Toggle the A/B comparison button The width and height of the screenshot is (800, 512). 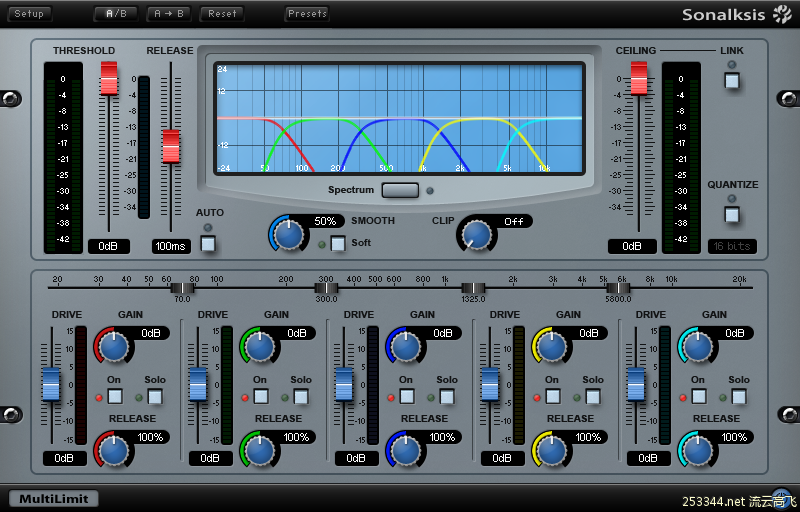coord(116,14)
